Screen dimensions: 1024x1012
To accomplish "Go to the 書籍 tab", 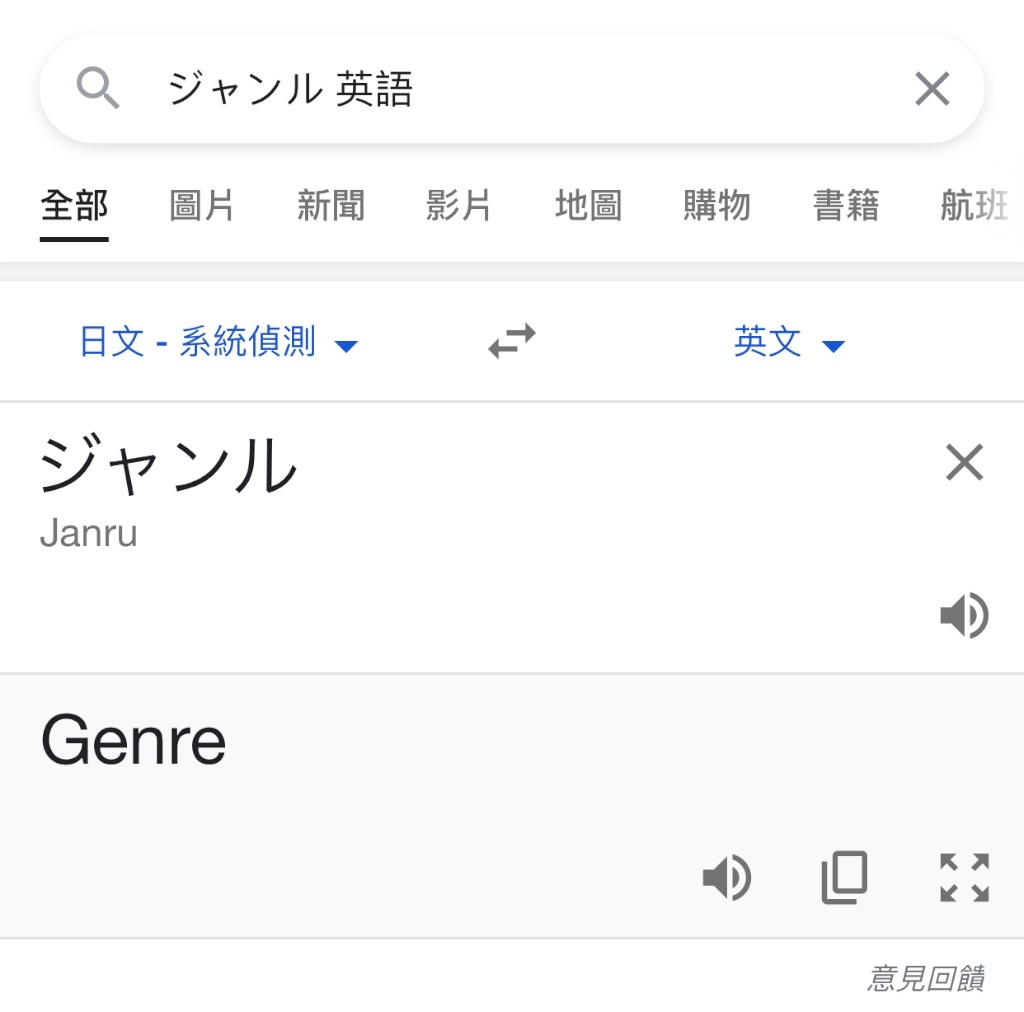I will 846,206.
